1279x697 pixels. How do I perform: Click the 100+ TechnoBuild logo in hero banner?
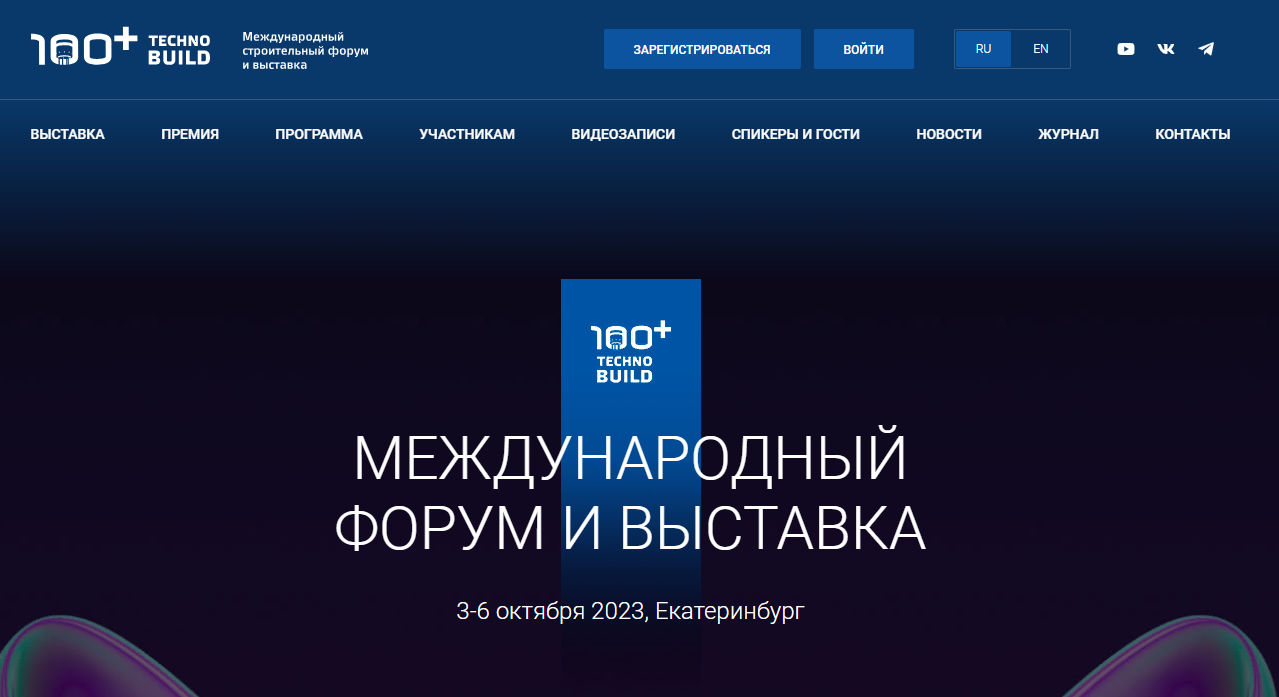631,352
